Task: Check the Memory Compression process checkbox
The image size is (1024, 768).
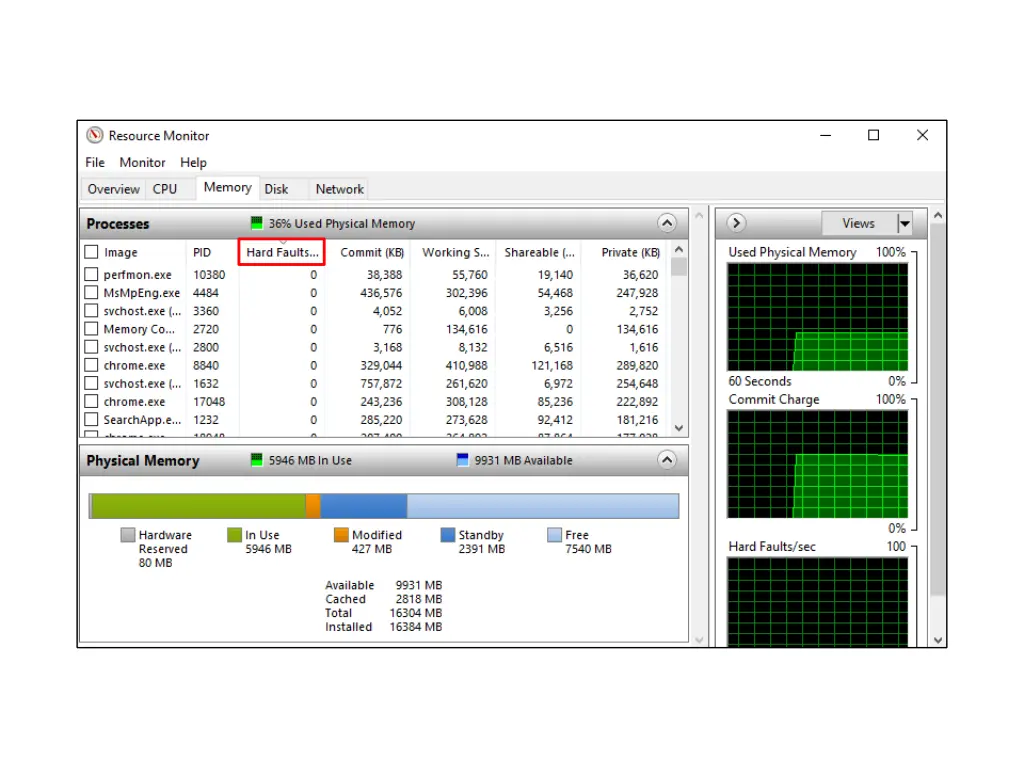Action: (91, 328)
